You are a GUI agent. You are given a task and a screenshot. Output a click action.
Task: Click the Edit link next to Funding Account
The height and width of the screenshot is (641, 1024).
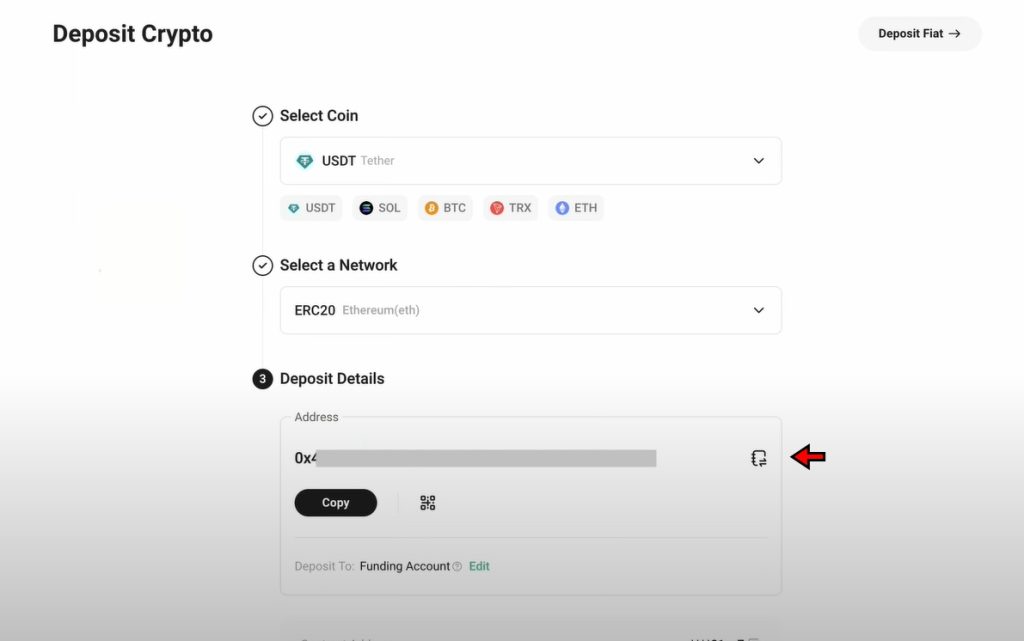[478, 566]
